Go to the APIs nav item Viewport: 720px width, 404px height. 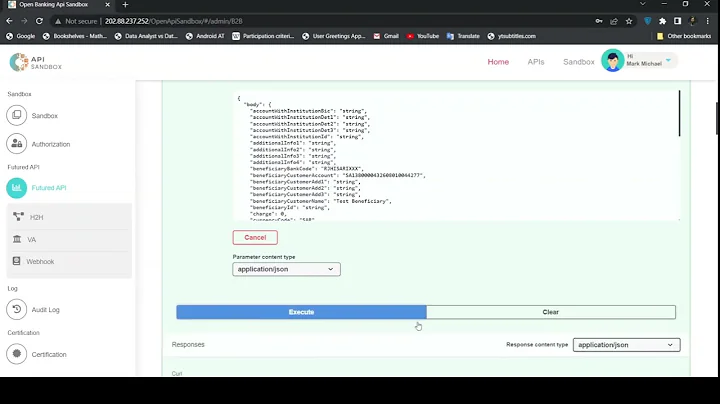(535, 62)
